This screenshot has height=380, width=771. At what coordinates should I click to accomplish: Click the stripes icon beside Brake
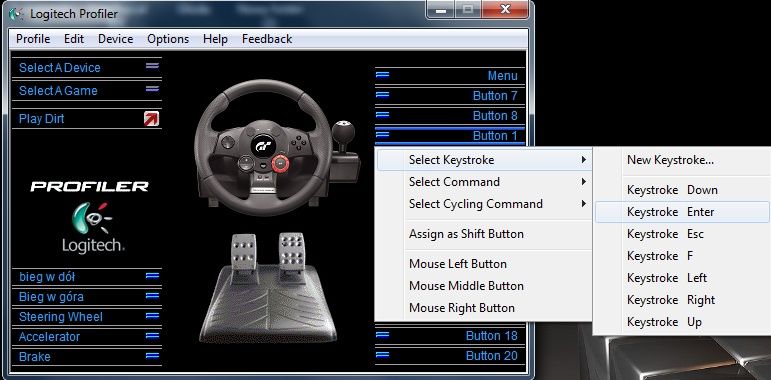point(152,355)
